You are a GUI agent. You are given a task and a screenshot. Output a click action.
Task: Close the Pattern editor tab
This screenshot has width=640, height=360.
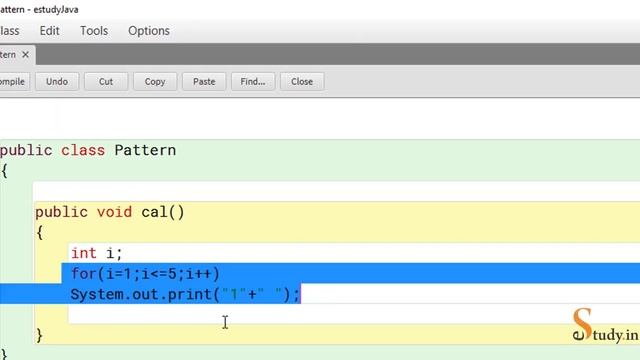pyautogui.click(x=25, y=55)
